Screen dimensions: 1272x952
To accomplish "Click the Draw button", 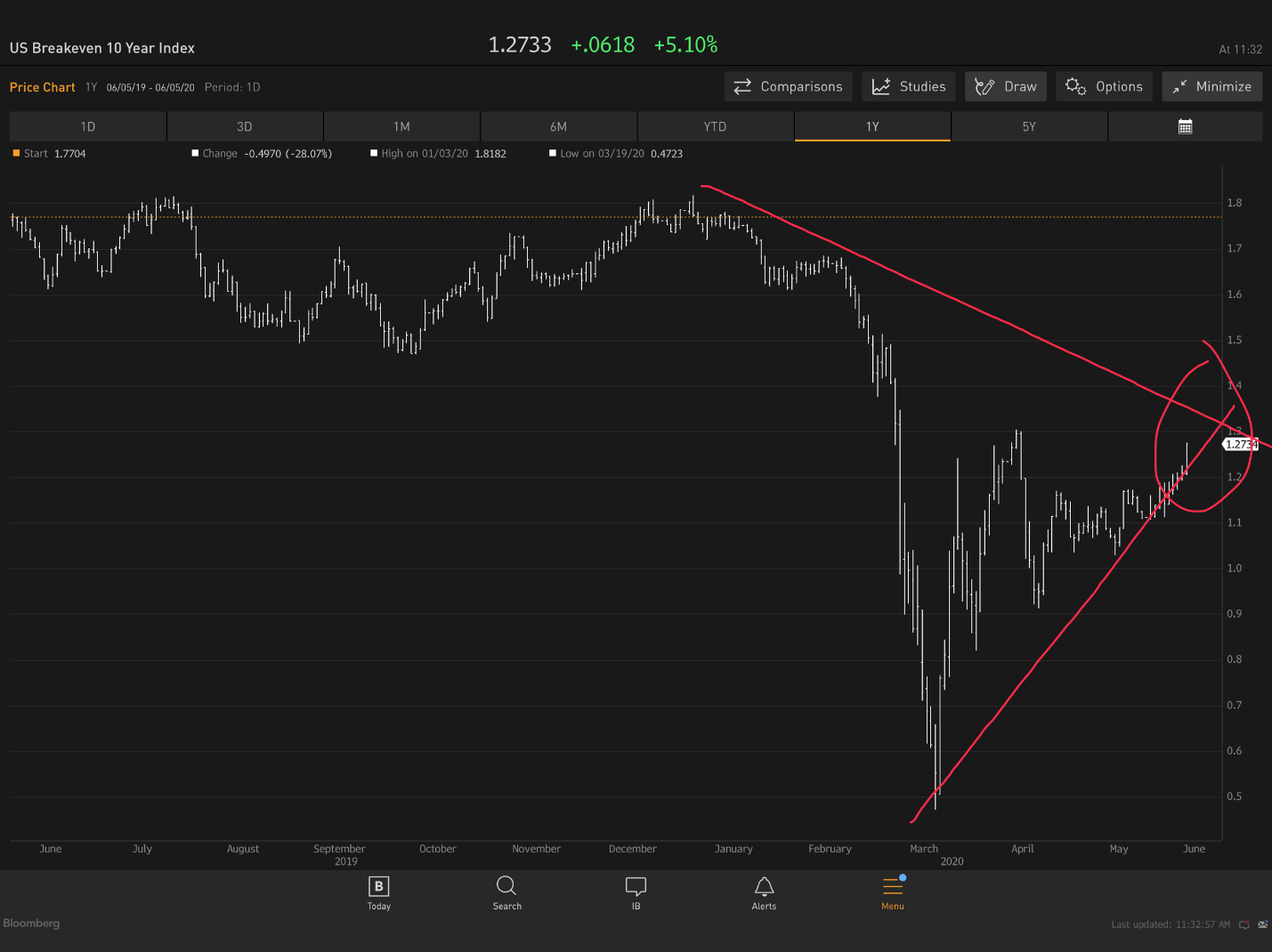I will (x=1006, y=86).
